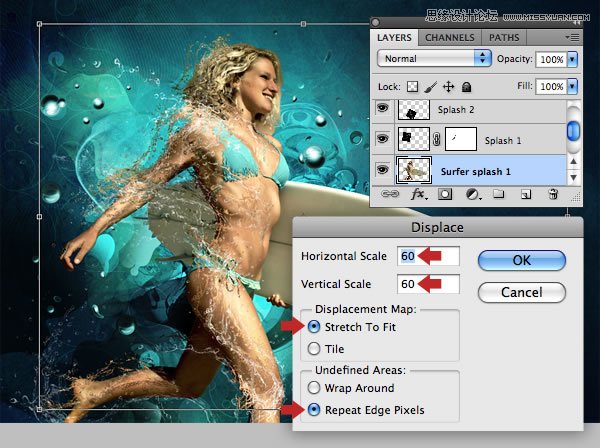Click the Surfer splash 1 layer thumbnail
600x448 pixels.
414,169
